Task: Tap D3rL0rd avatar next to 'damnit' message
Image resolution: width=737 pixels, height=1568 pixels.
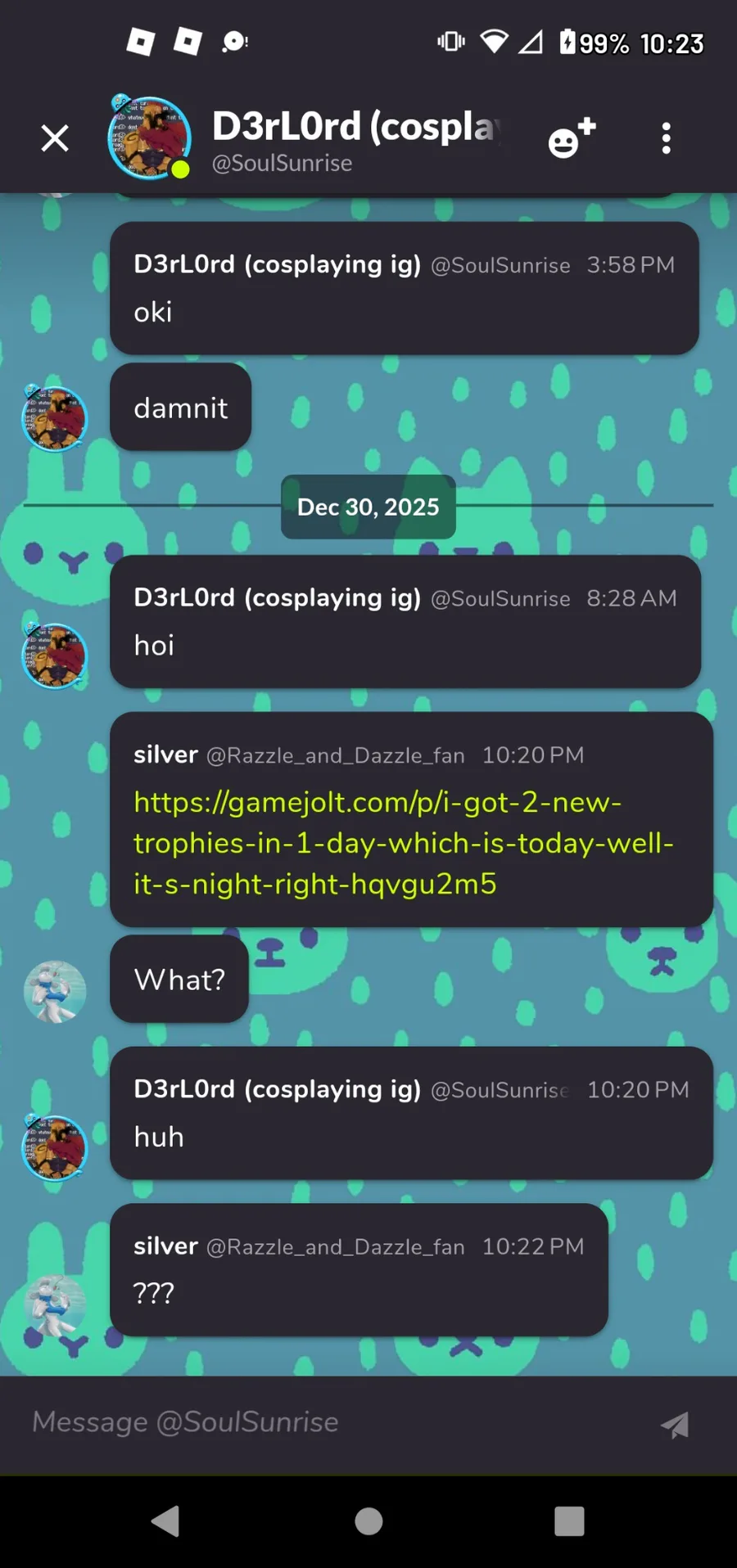Action: [x=55, y=418]
